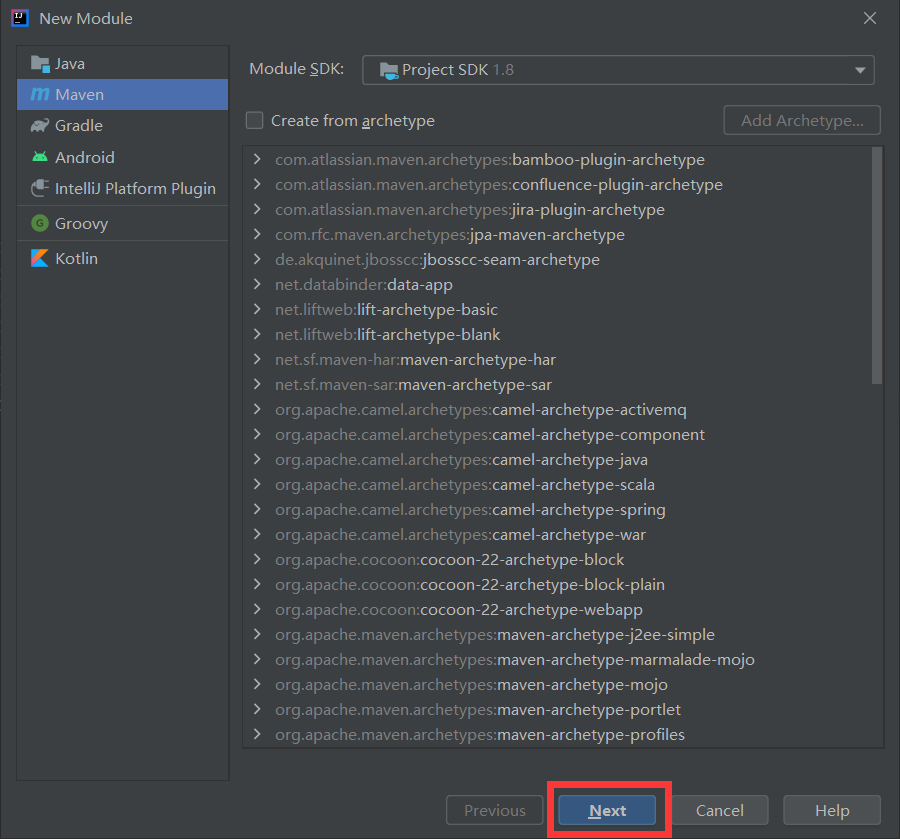
Task: Click the Android robot icon
Action: [x=40, y=157]
